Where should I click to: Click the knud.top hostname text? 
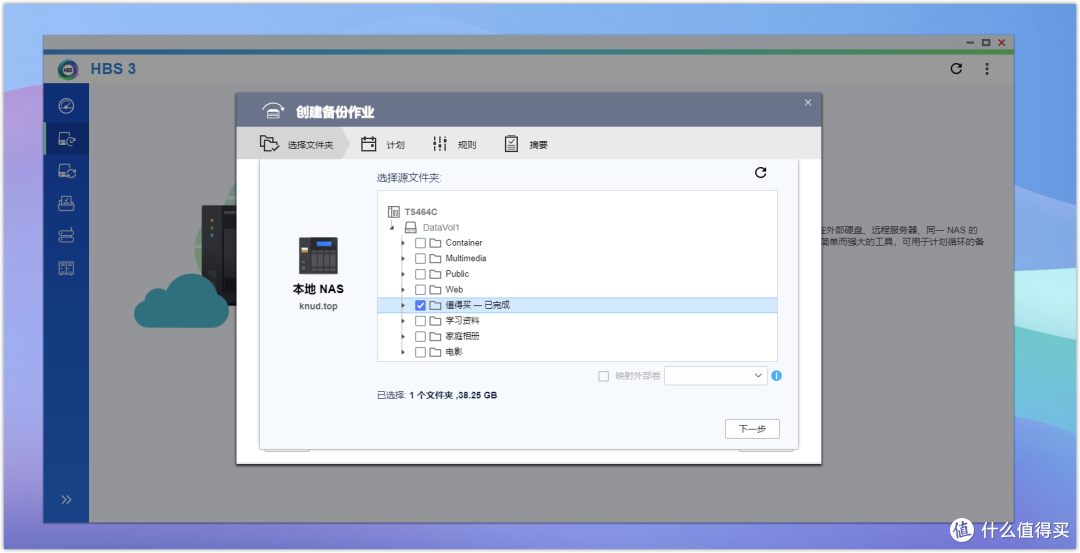click(x=318, y=306)
